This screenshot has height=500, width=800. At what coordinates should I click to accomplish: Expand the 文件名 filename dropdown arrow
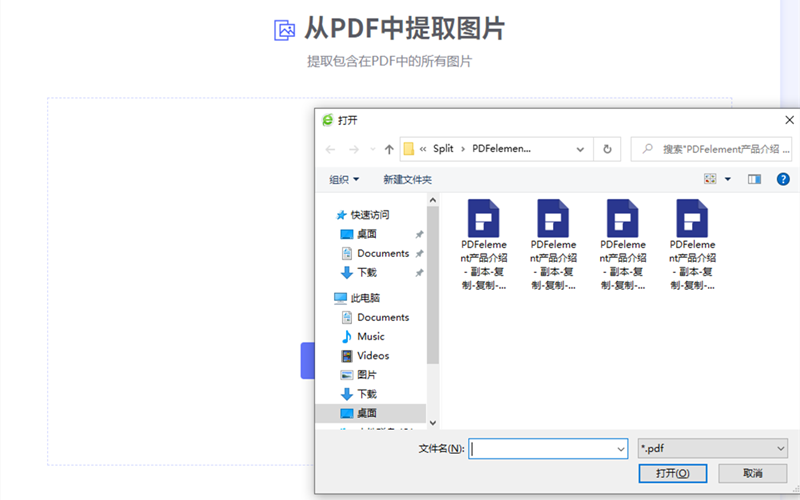(x=620, y=449)
